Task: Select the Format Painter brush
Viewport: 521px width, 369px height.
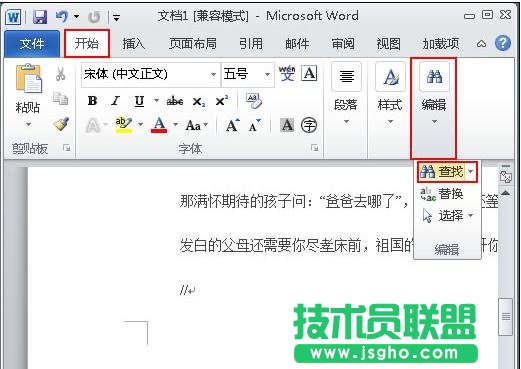Action: point(61,124)
